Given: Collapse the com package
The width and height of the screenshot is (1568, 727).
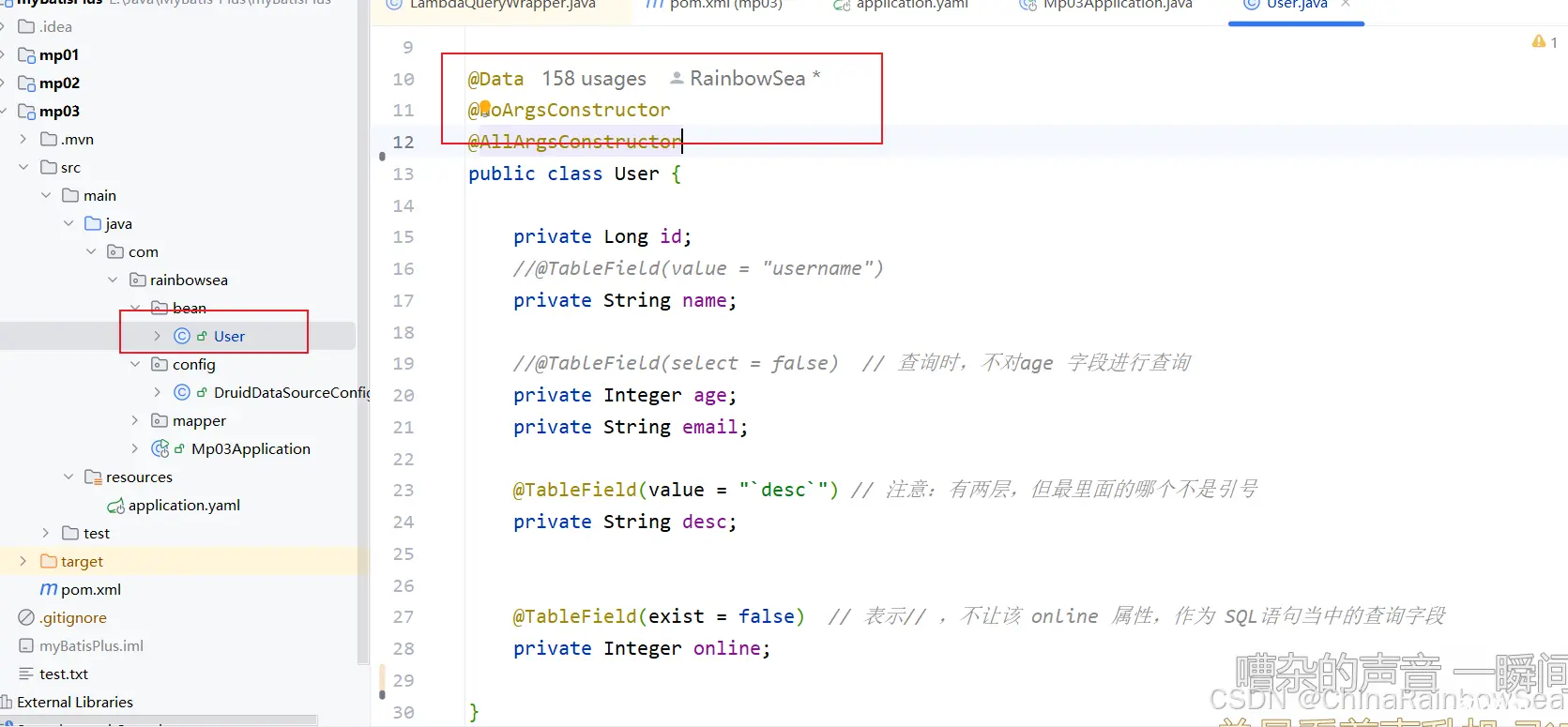Looking at the screenshot, I should (x=91, y=251).
